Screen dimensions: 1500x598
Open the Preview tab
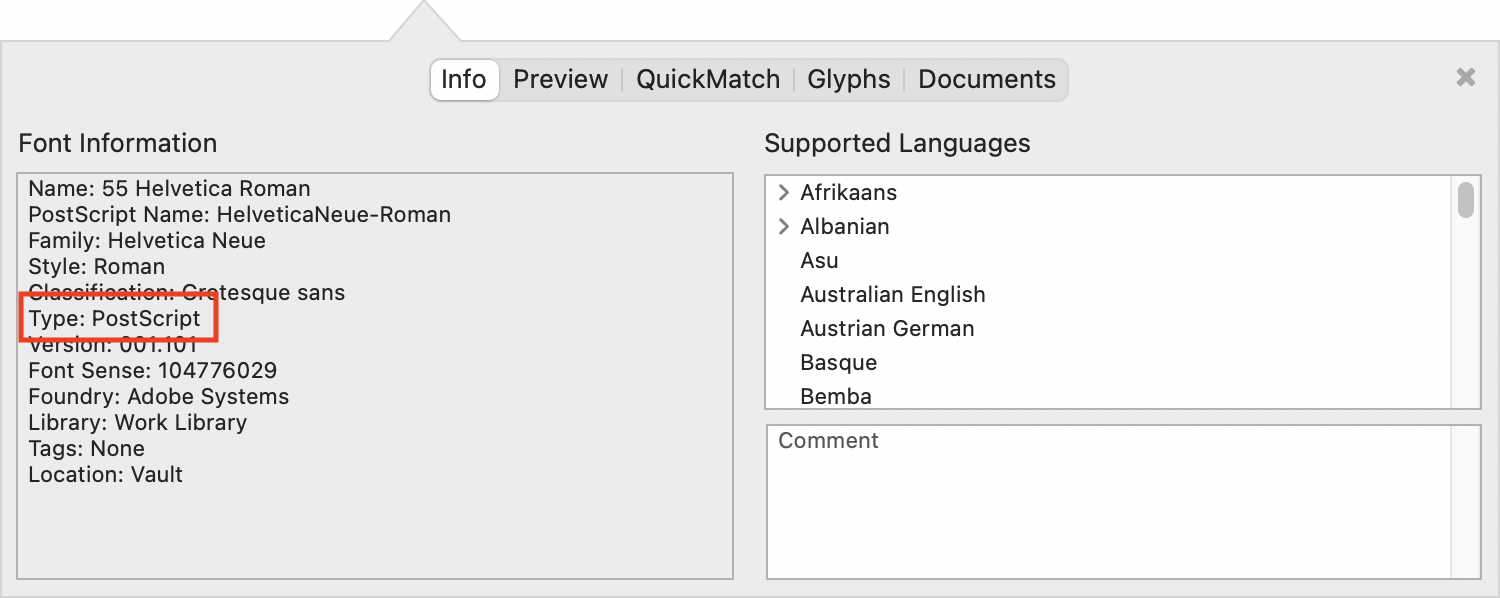(560, 80)
